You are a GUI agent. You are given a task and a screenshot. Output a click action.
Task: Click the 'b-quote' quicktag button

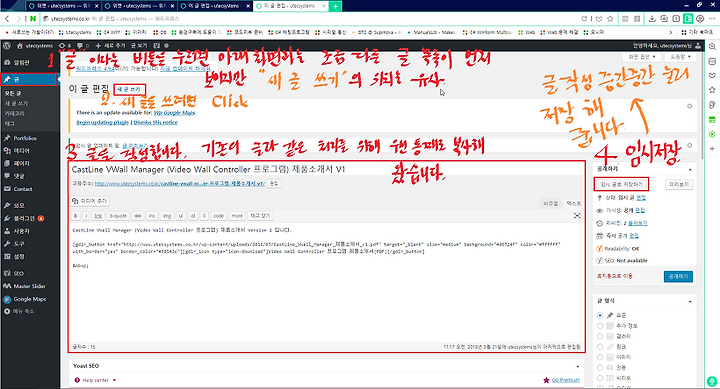point(118,215)
